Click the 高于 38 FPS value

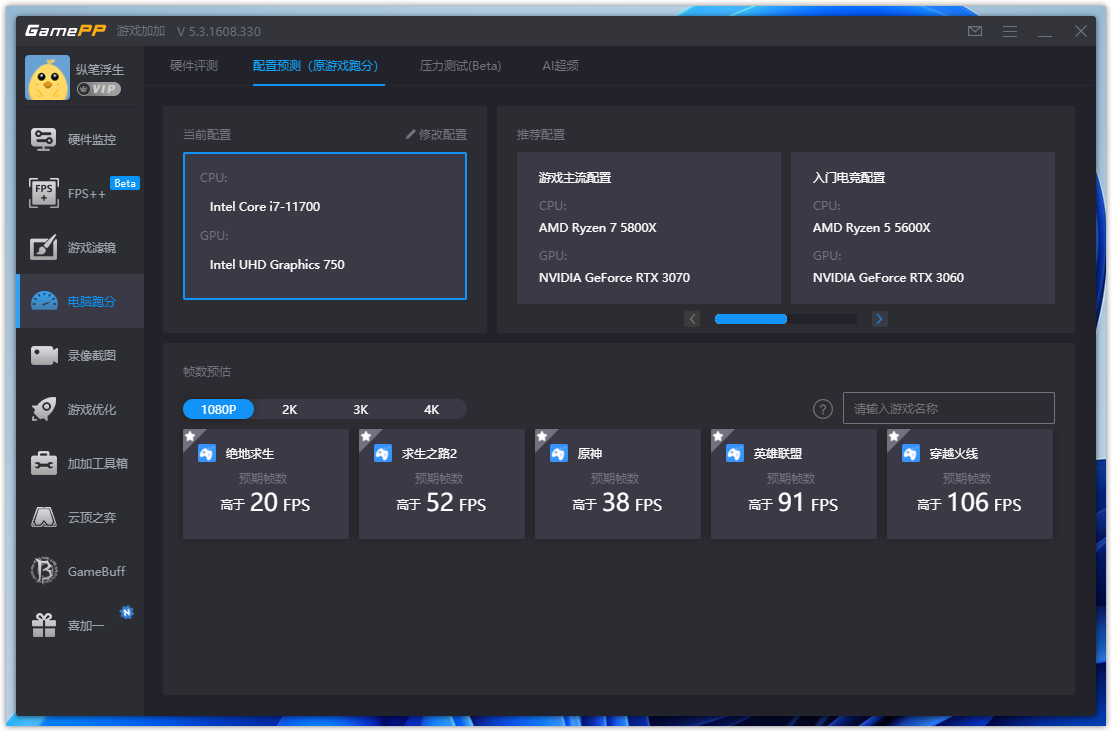[x=617, y=503]
